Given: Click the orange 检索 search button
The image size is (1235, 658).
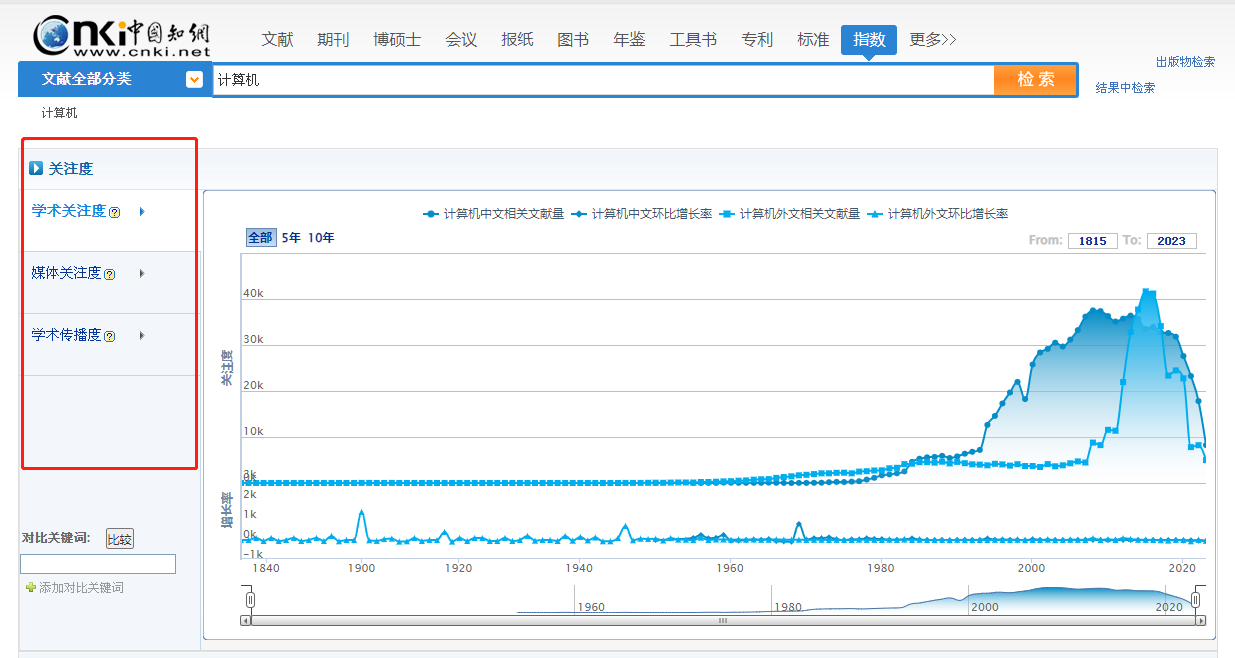Looking at the screenshot, I should click(1036, 80).
